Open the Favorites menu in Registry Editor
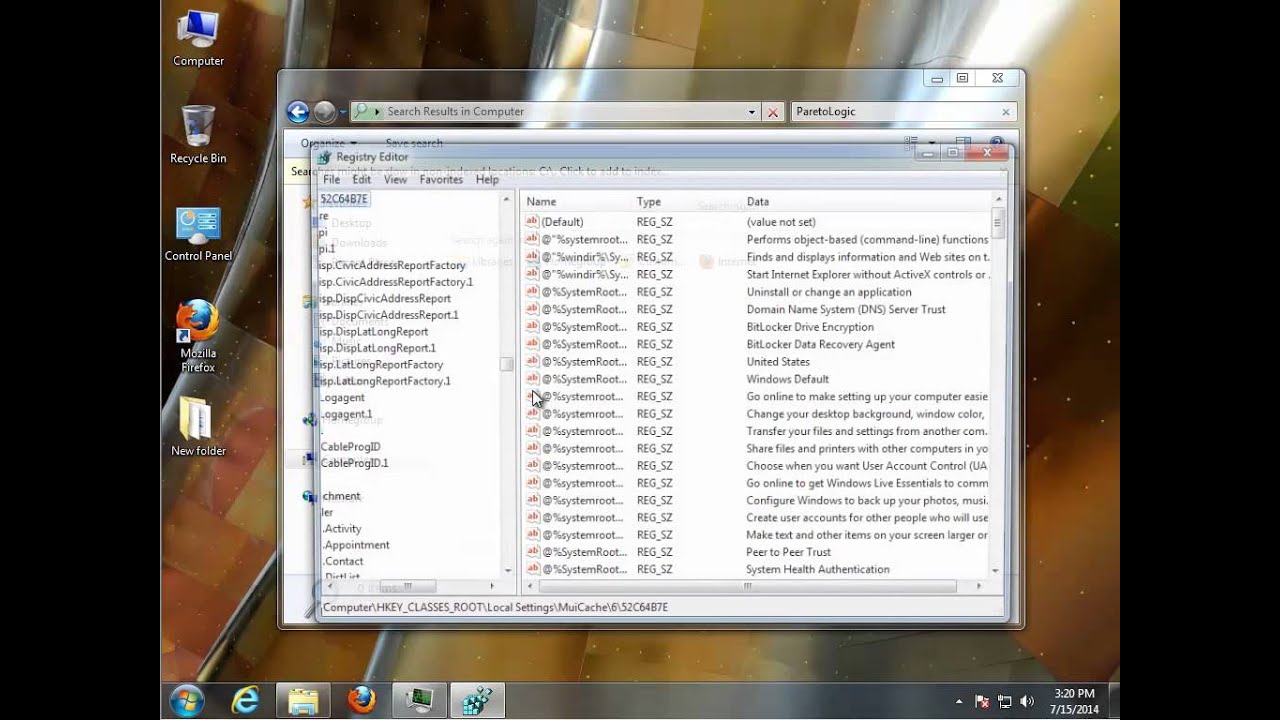1280x720 pixels. pyautogui.click(x=441, y=180)
